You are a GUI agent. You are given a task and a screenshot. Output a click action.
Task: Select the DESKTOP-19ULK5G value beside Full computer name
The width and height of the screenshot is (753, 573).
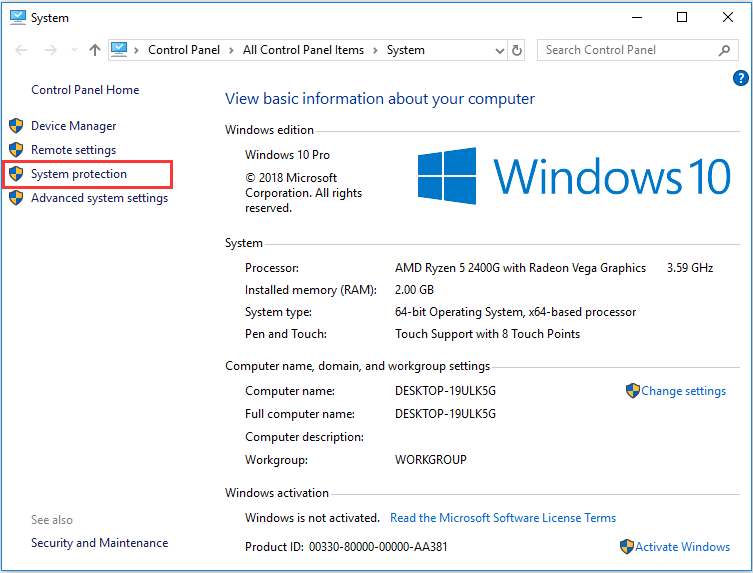(x=445, y=414)
